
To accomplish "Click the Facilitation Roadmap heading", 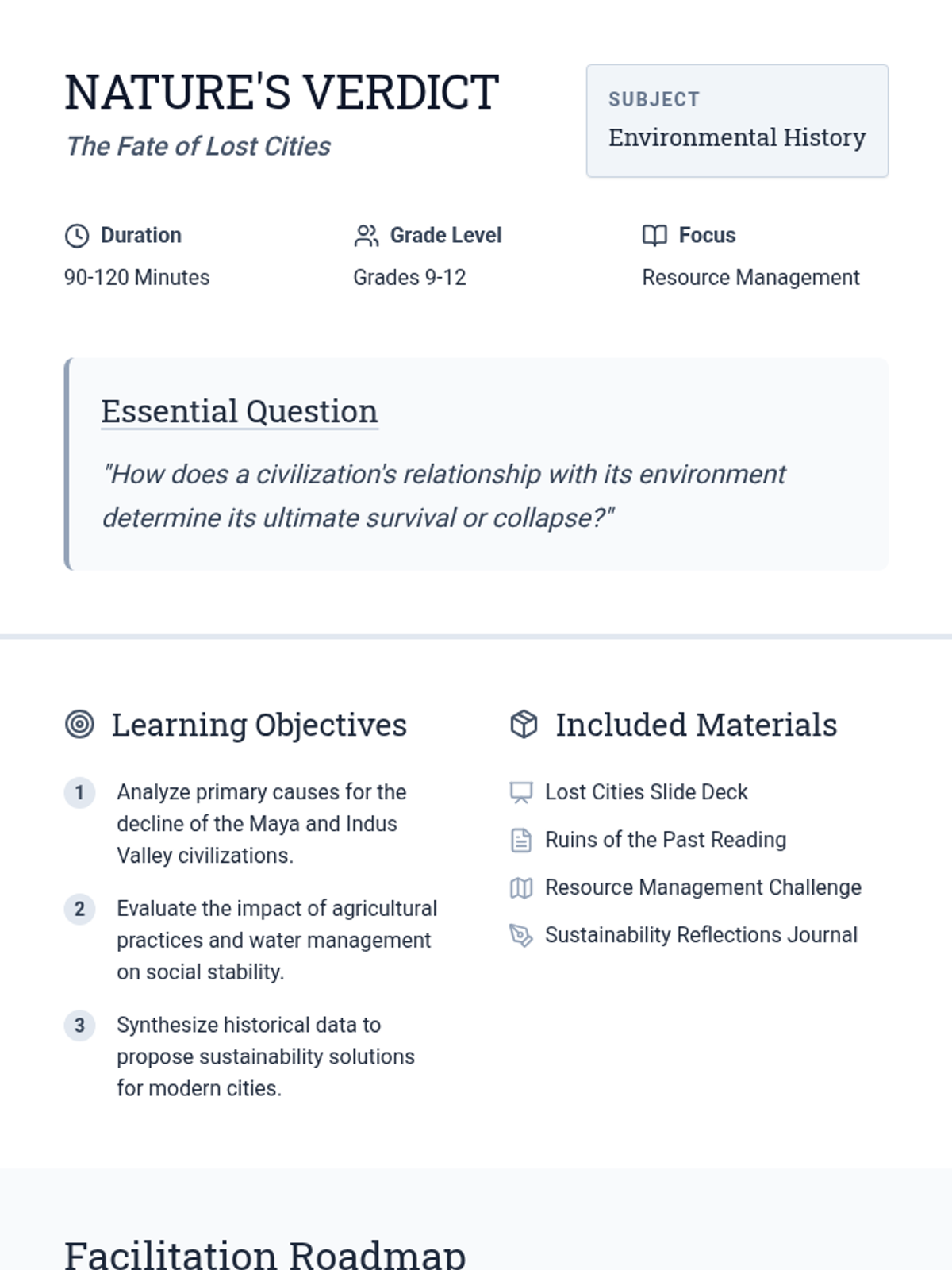I will pyautogui.click(x=265, y=1254).
